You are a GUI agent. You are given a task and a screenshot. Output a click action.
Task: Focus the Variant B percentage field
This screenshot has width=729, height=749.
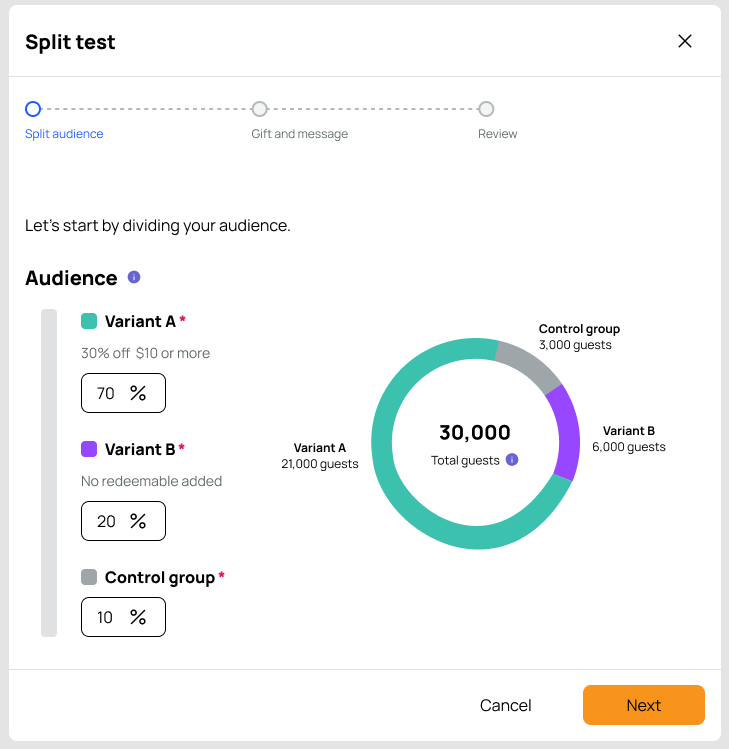[x=123, y=521]
